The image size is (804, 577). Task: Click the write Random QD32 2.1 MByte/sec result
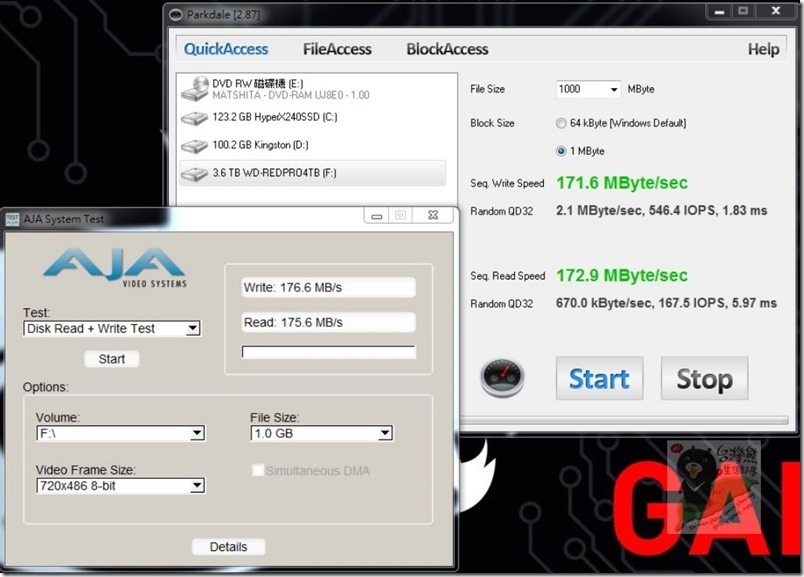(661, 211)
